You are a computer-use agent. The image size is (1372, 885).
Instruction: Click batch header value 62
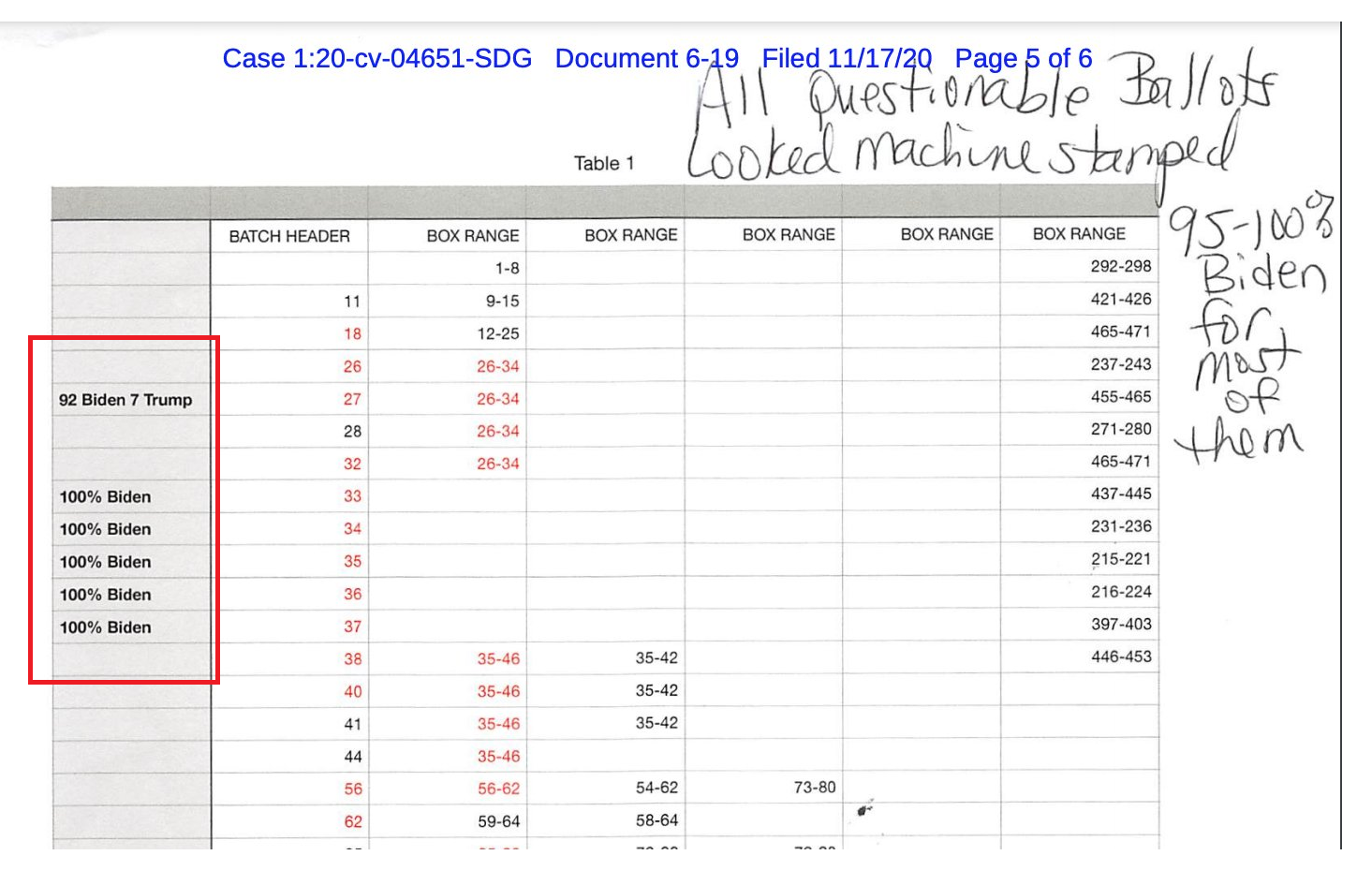click(x=352, y=822)
